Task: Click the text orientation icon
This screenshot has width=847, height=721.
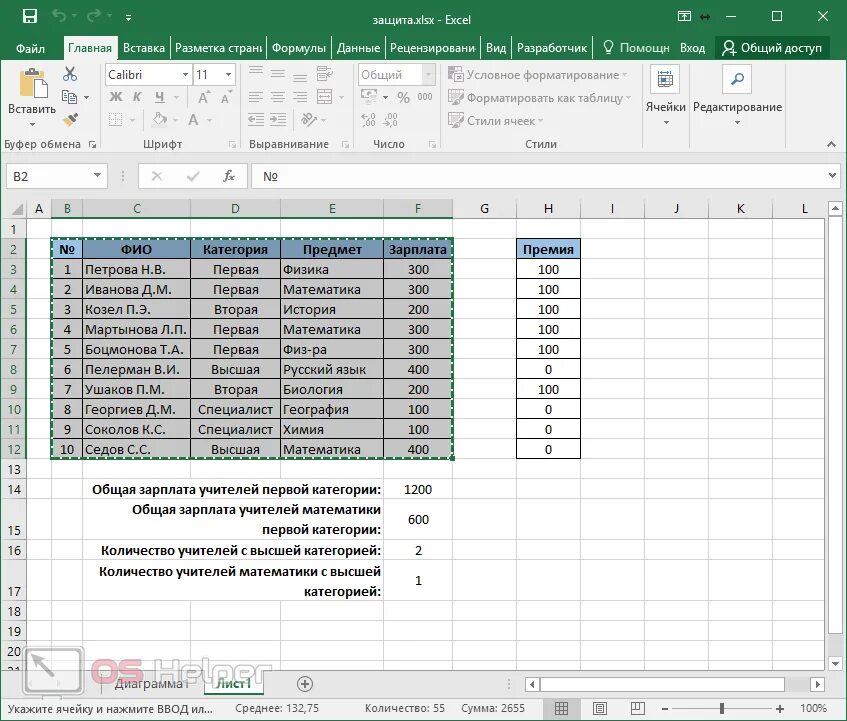Action: point(308,119)
